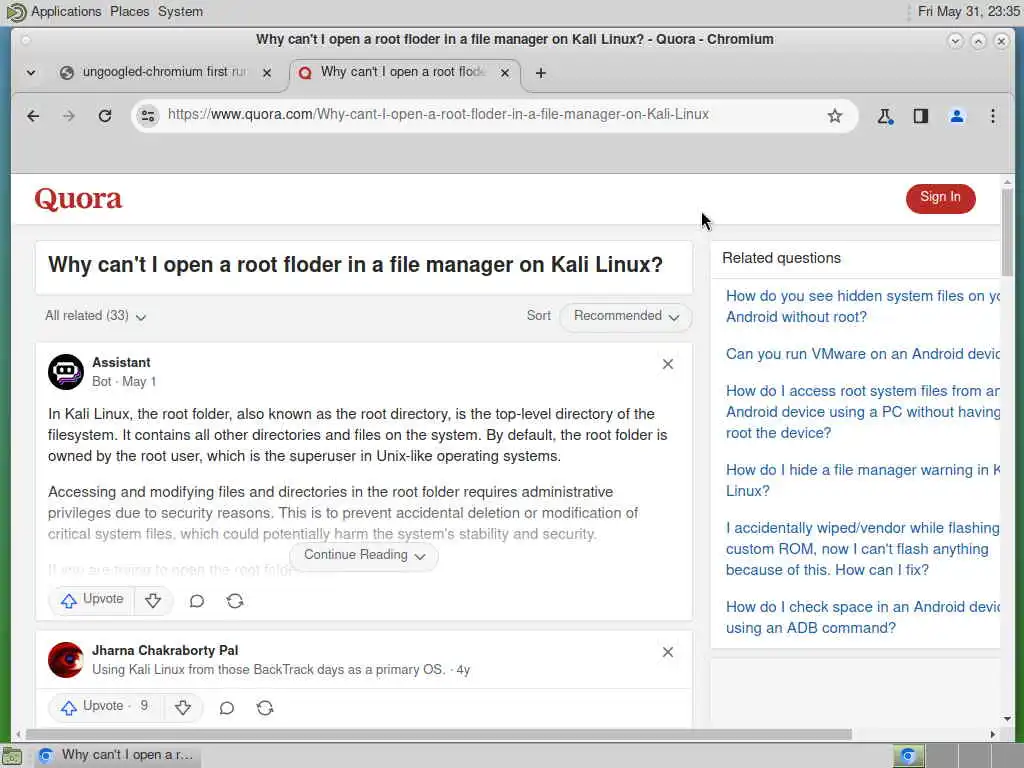This screenshot has height=768, width=1024.
Task: Open comments on Assistant answer
Action: (197, 601)
